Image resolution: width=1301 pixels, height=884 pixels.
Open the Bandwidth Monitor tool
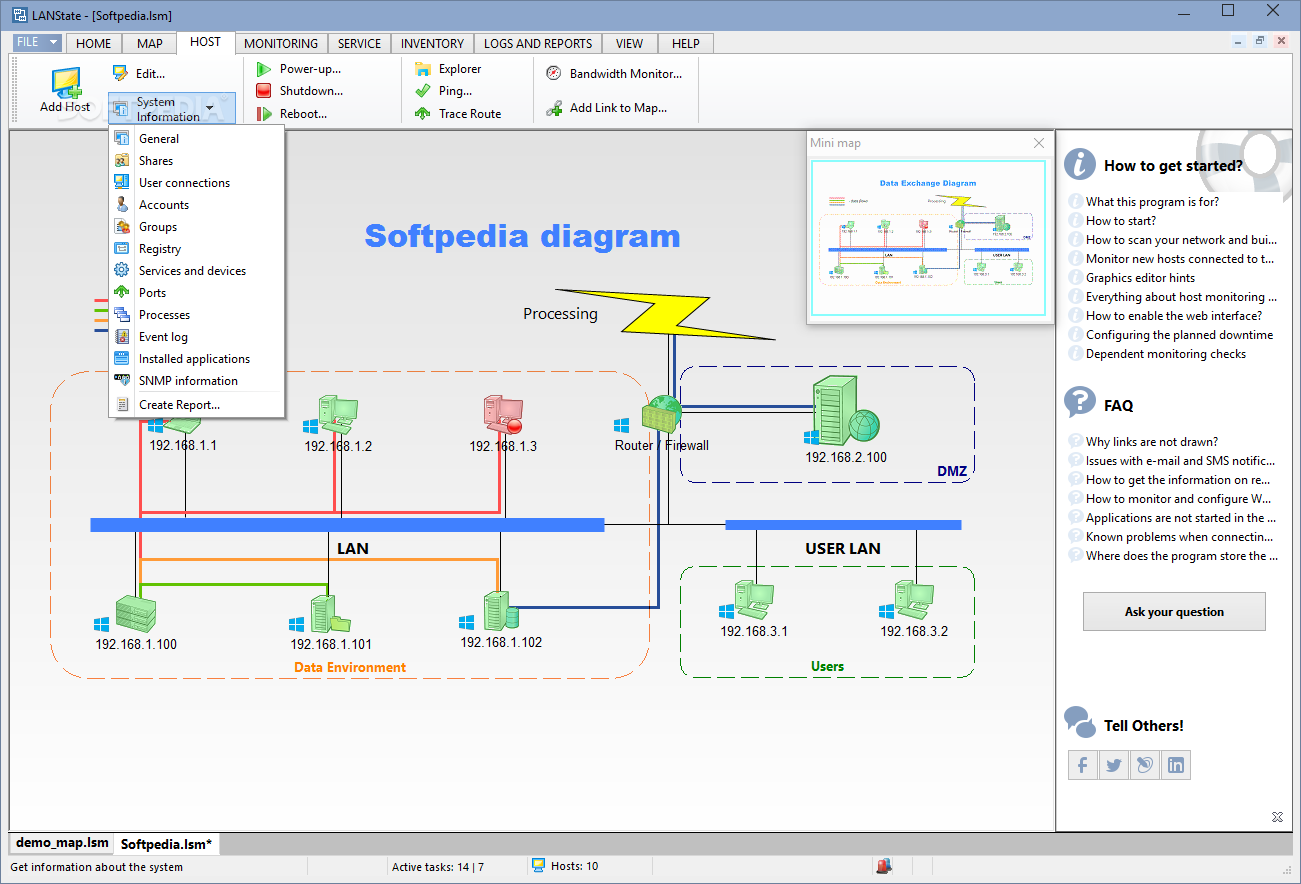(x=614, y=73)
